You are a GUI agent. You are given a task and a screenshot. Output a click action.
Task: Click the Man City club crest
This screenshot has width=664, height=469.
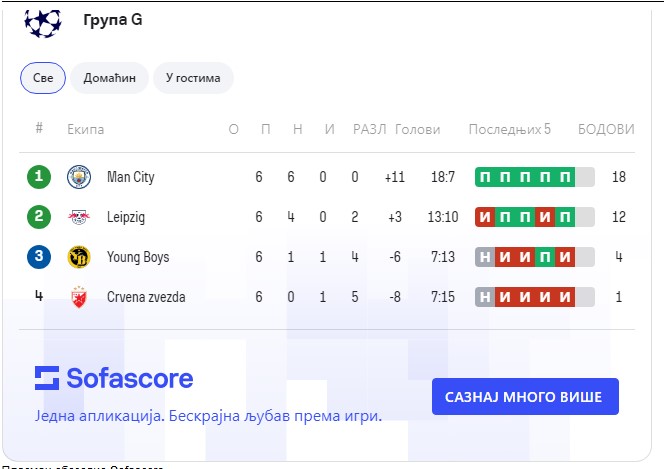coord(78,177)
